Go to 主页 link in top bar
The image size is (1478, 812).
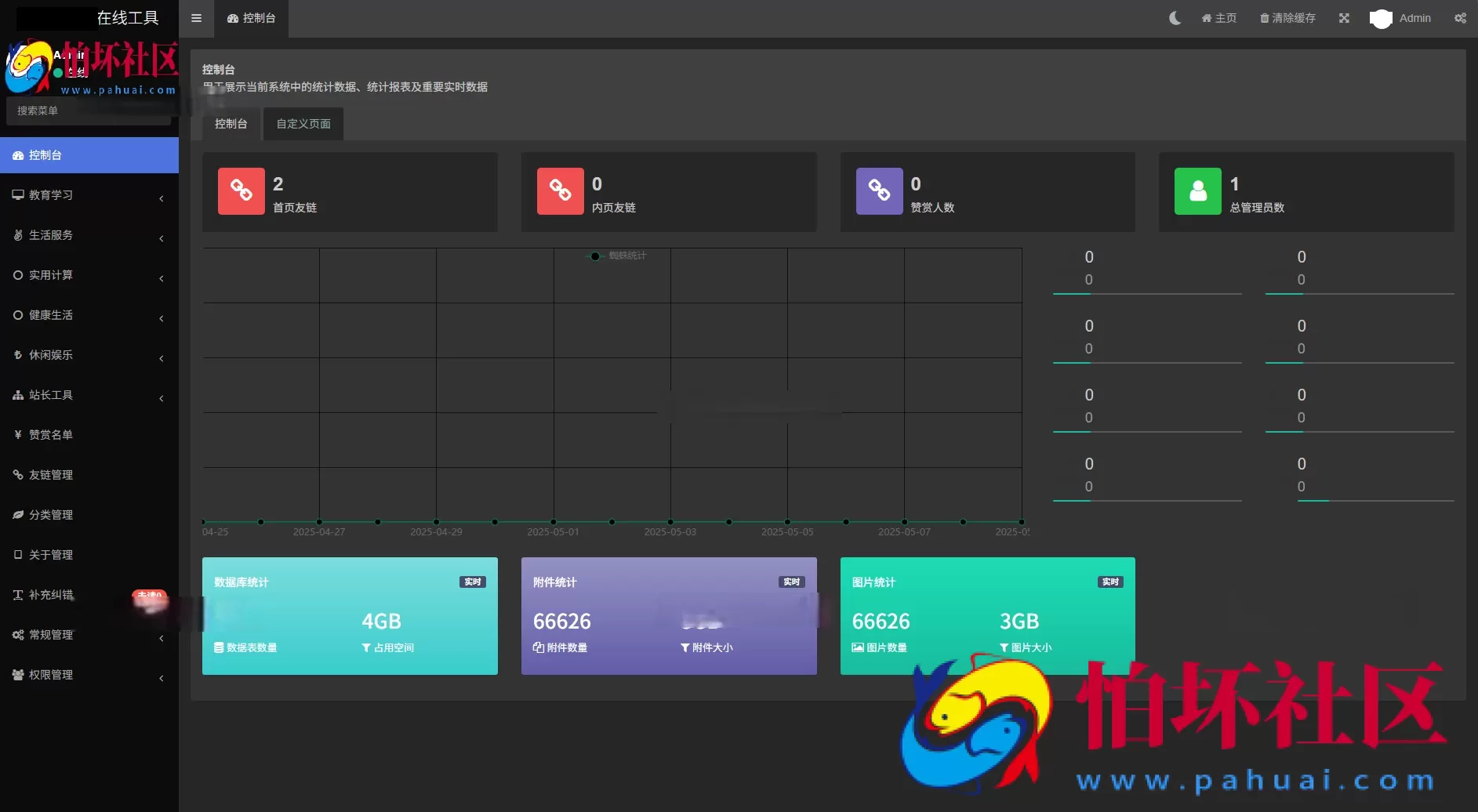click(1219, 18)
